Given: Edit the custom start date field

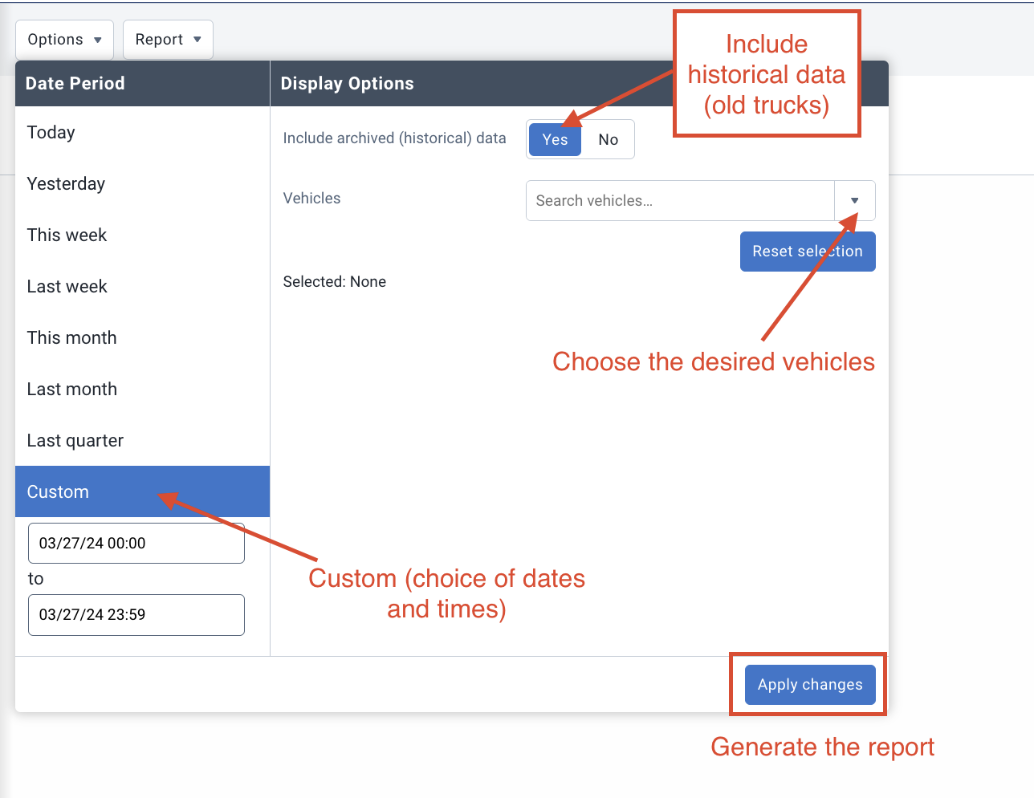Looking at the screenshot, I should click(136, 543).
